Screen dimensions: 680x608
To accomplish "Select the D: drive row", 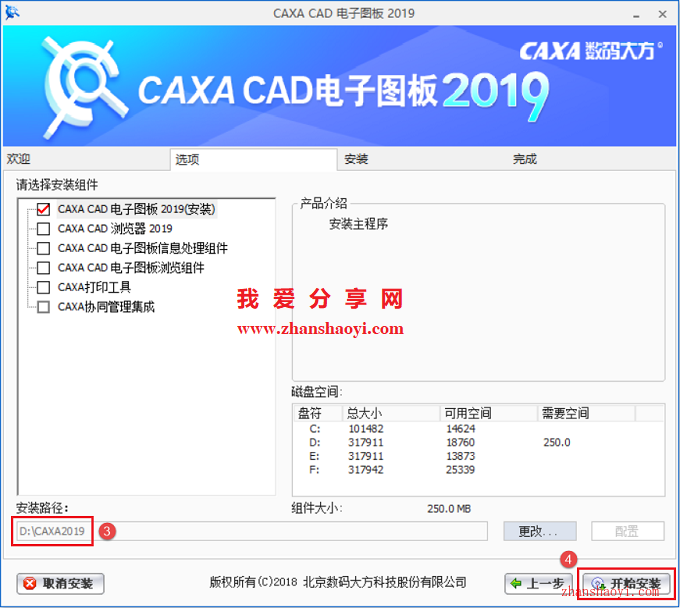I will point(479,442).
